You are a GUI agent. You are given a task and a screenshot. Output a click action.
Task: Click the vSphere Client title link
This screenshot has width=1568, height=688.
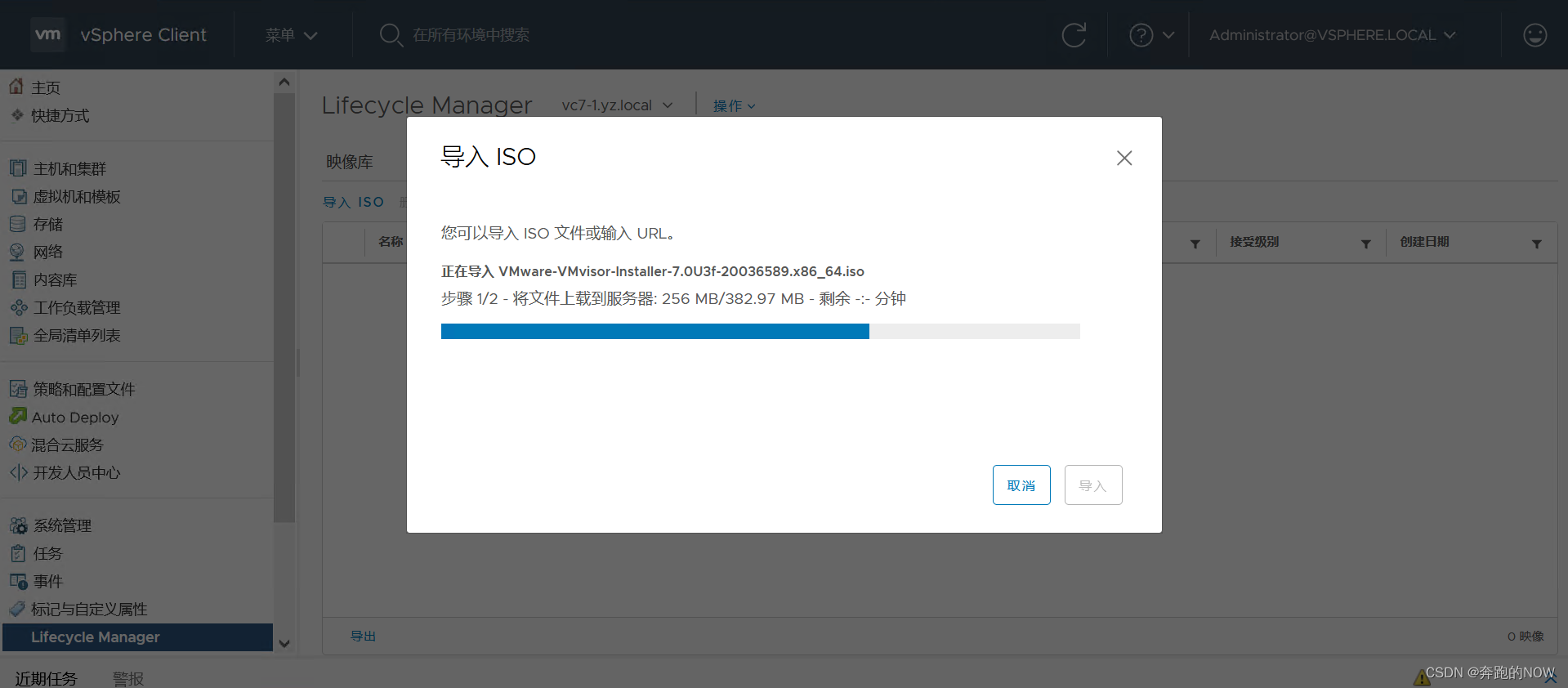tap(143, 35)
